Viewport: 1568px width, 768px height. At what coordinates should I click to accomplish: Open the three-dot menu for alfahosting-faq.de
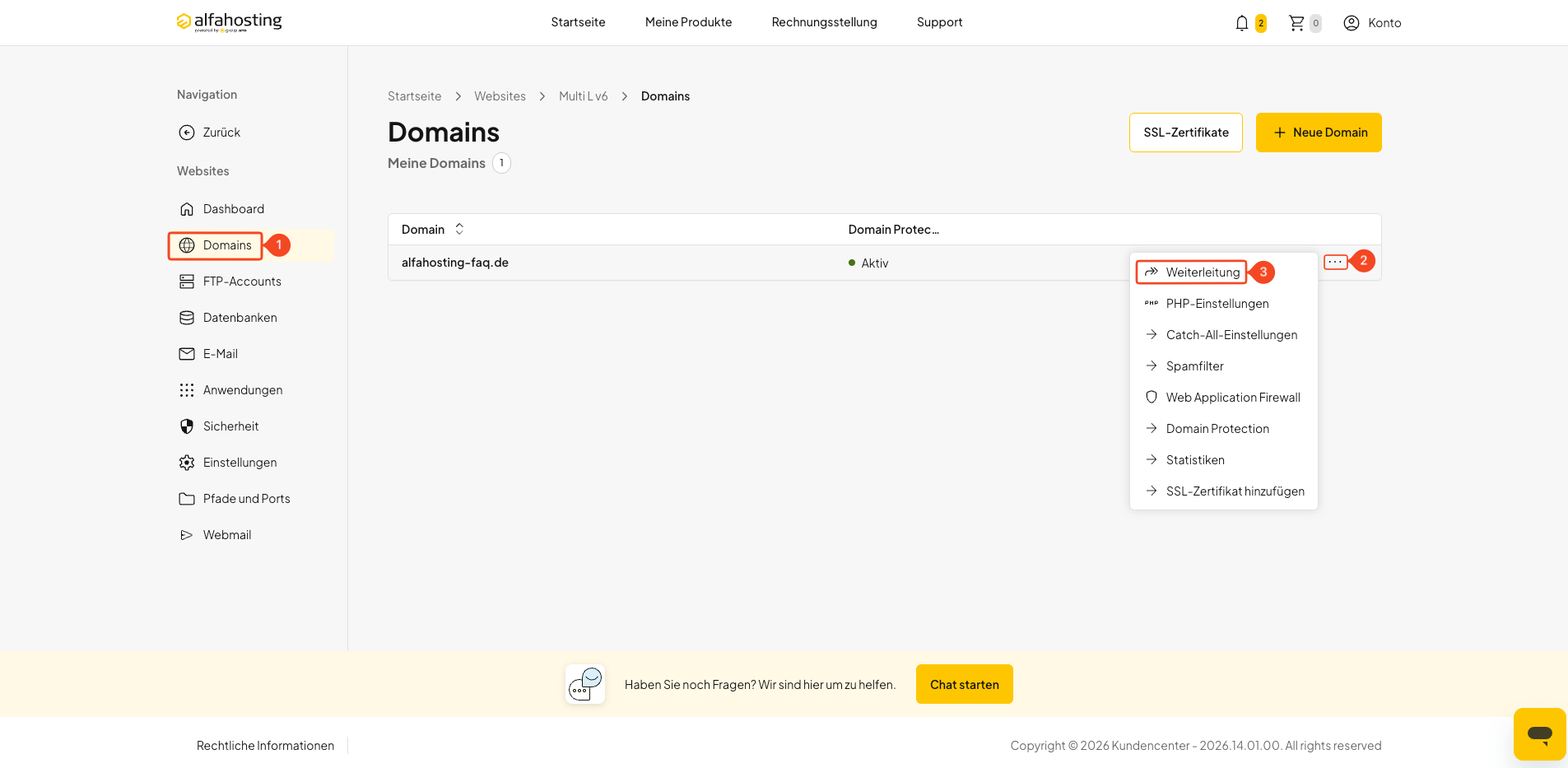tap(1335, 262)
